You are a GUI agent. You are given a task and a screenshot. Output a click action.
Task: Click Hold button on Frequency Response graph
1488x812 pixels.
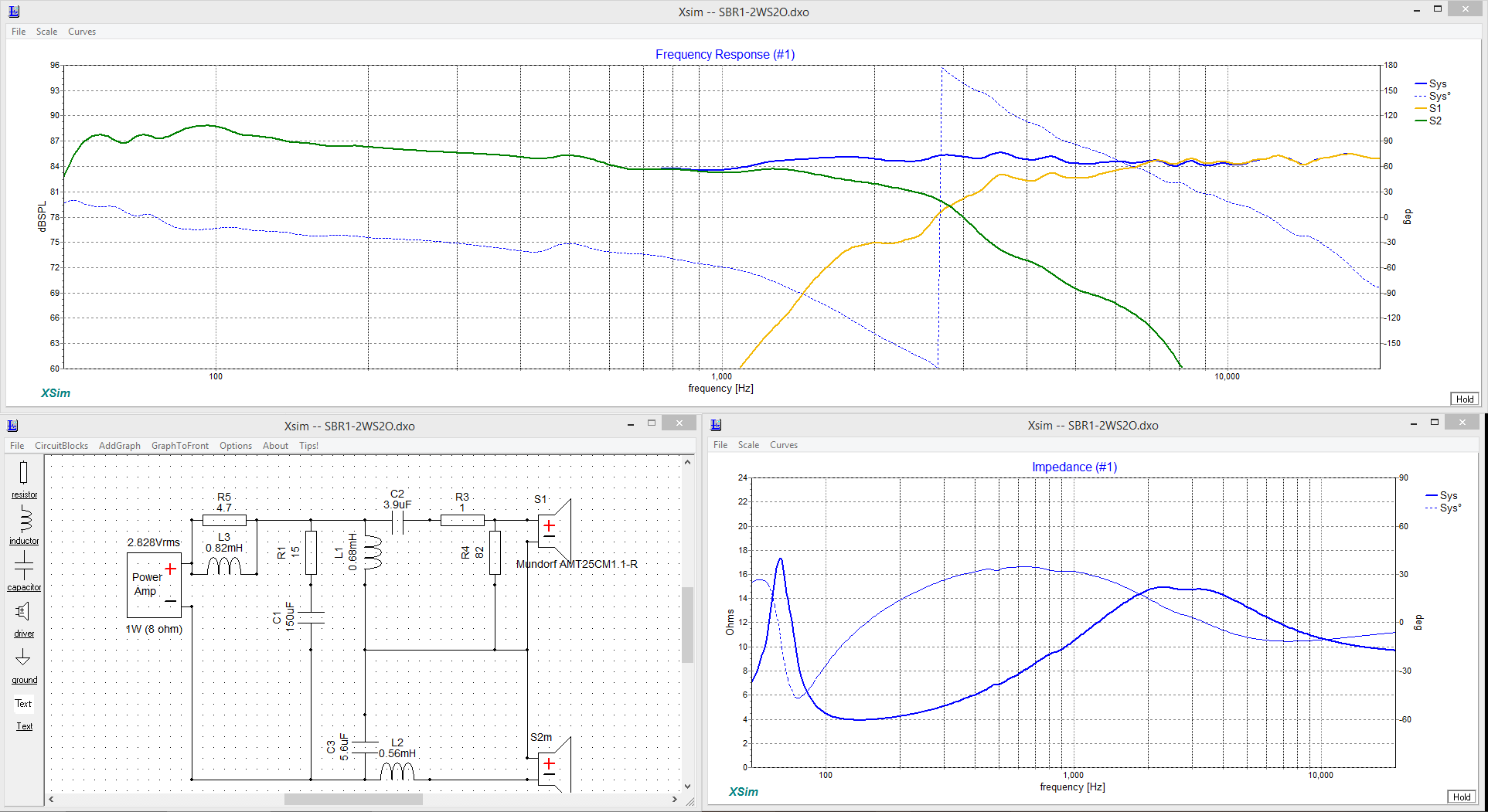pyautogui.click(x=1465, y=399)
